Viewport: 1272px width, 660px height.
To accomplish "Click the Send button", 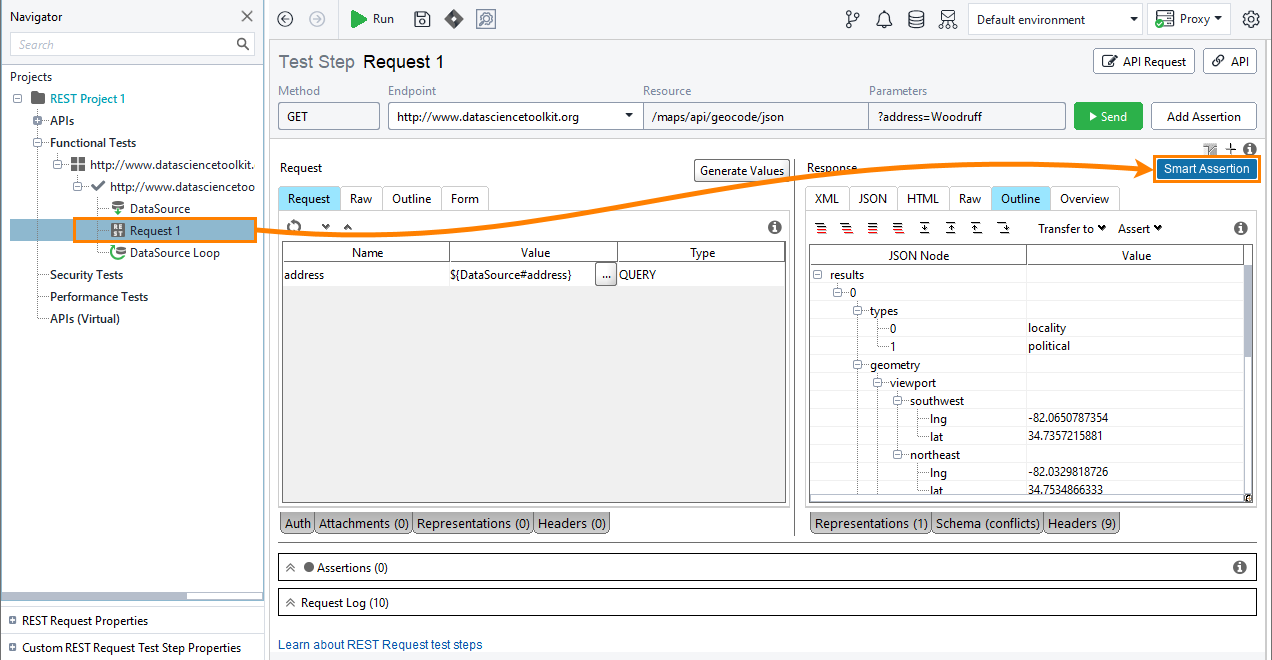I will pos(1108,116).
